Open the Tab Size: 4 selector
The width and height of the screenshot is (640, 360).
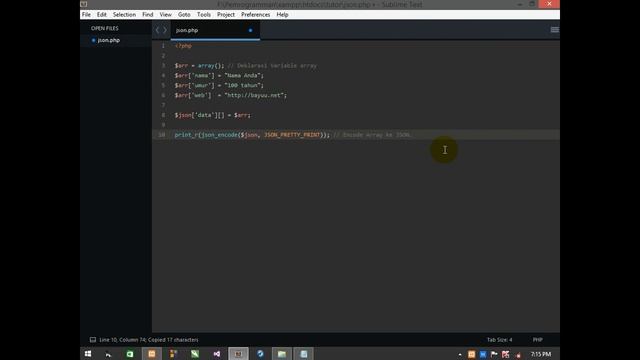click(499, 340)
